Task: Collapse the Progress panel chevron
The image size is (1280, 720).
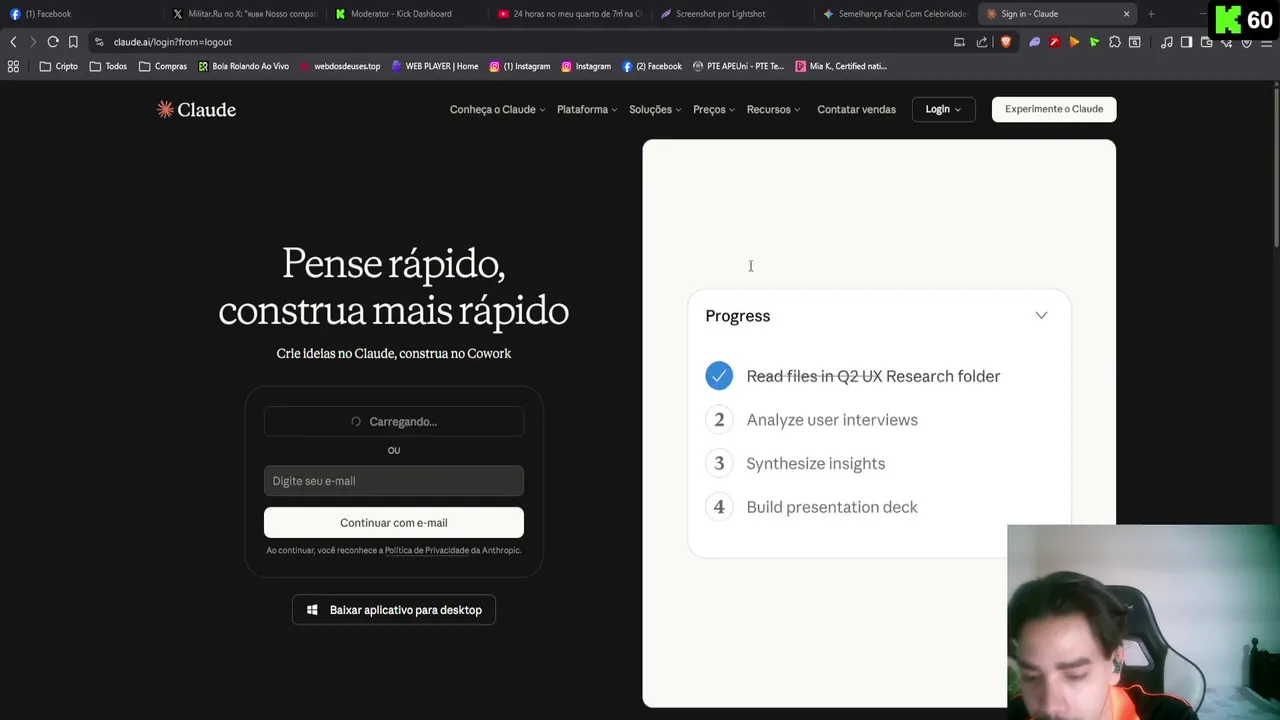Action: click(x=1041, y=316)
